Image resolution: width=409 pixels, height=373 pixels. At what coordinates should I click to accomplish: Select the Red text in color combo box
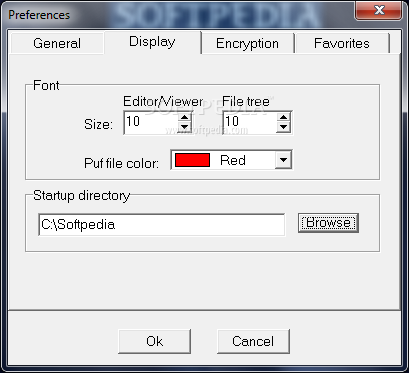[233, 160]
